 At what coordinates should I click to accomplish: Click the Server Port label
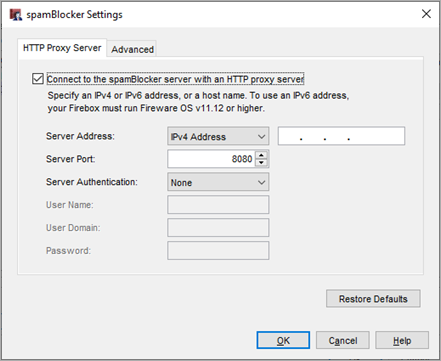coord(70,159)
